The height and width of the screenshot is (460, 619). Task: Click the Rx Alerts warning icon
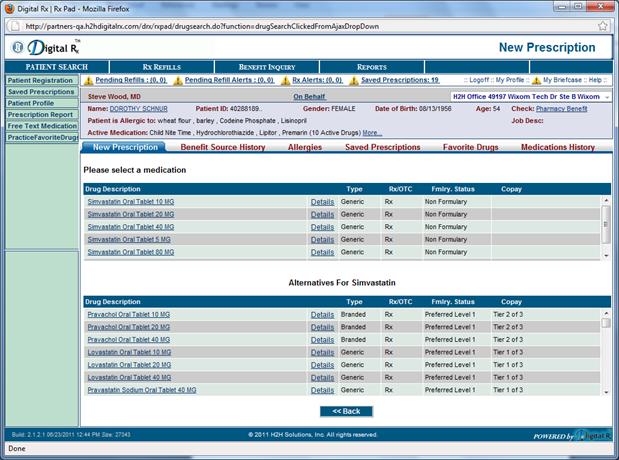point(290,80)
